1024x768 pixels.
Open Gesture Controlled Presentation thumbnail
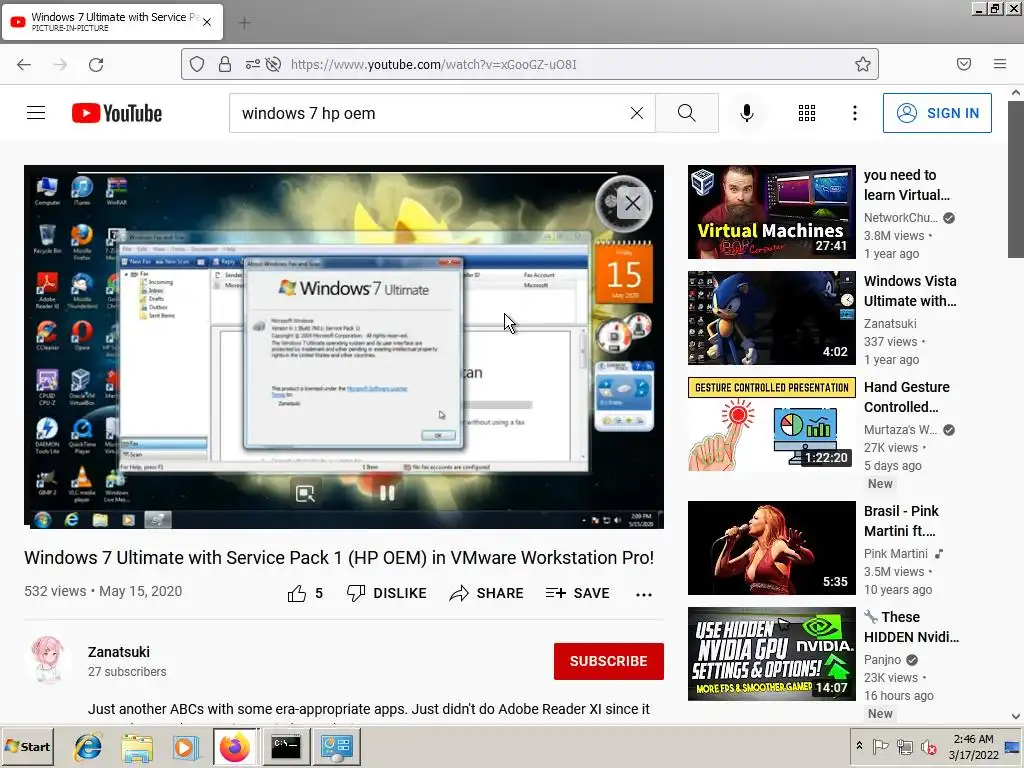[771, 424]
